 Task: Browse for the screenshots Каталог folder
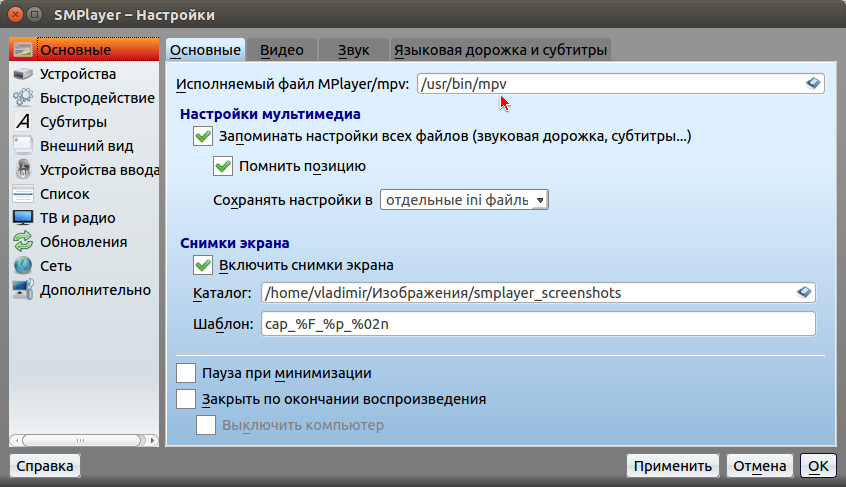(x=804, y=292)
